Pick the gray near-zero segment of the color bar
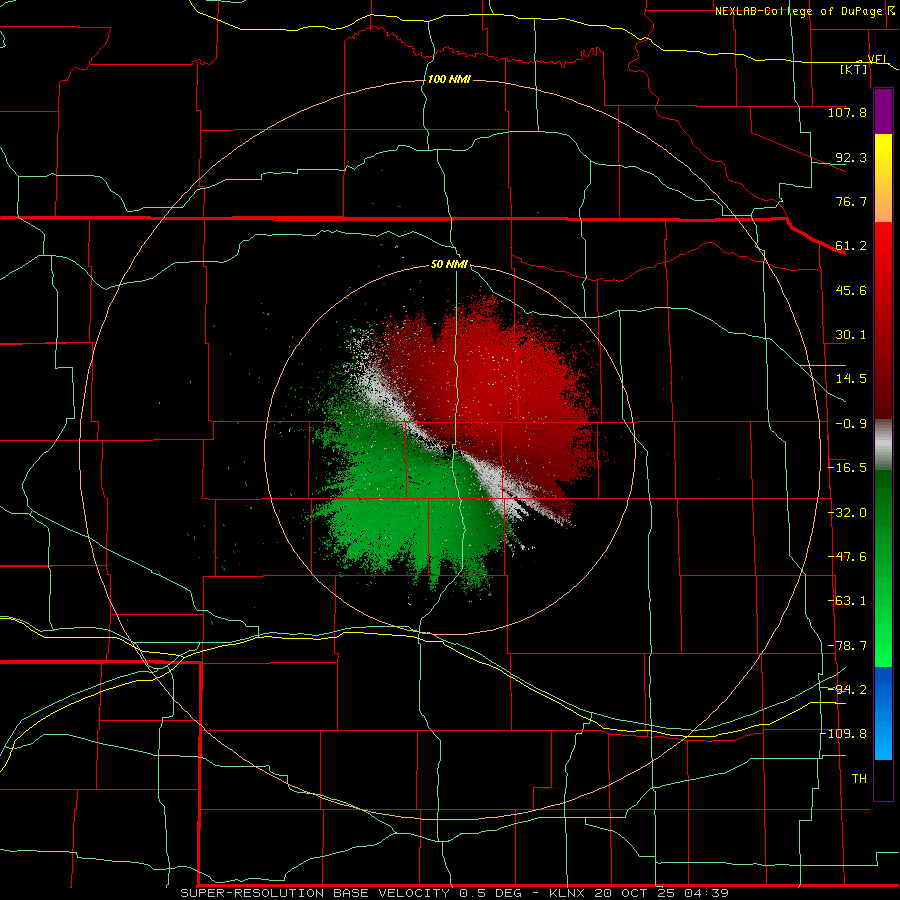The height and width of the screenshot is (900, 900). coord(883,445)
